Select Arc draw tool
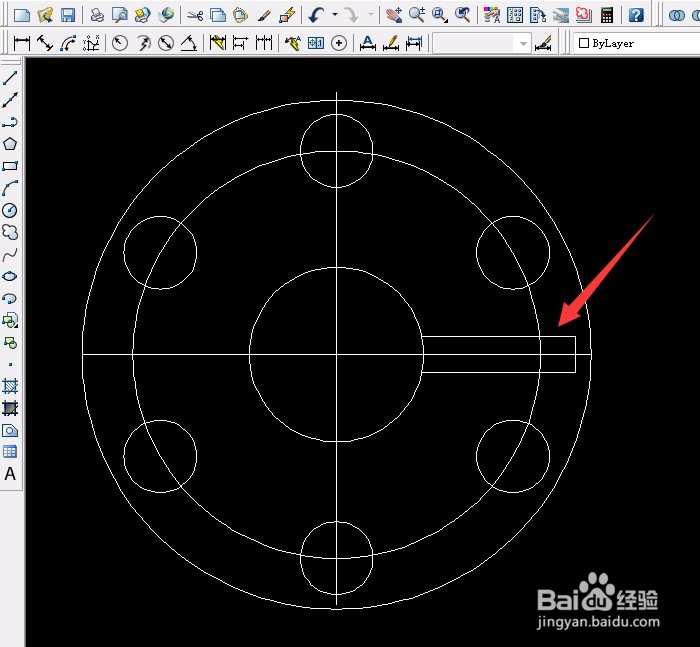 [10, 188]
